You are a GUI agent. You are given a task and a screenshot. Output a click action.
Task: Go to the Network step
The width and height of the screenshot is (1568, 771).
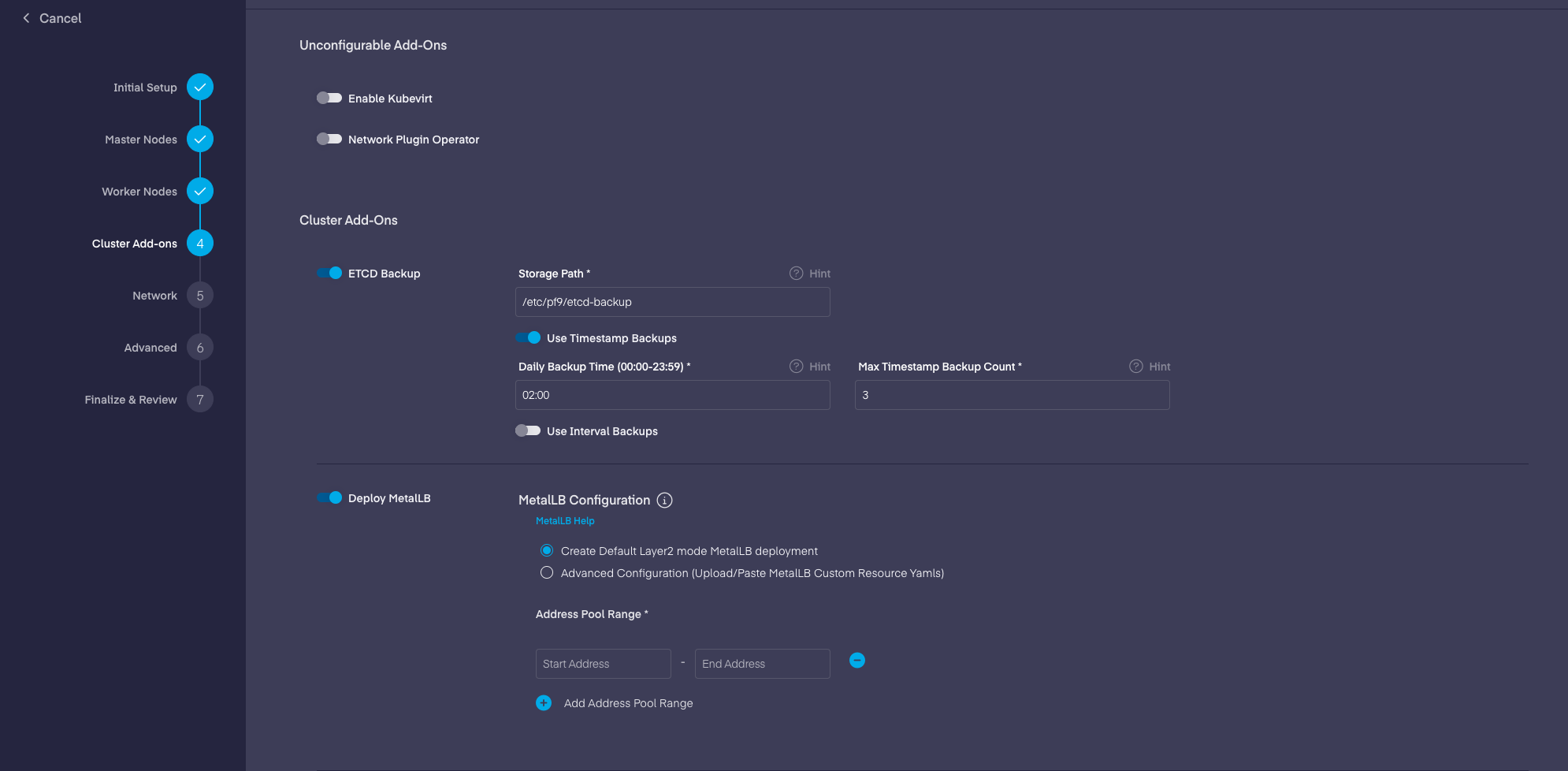tap(200, 296)
